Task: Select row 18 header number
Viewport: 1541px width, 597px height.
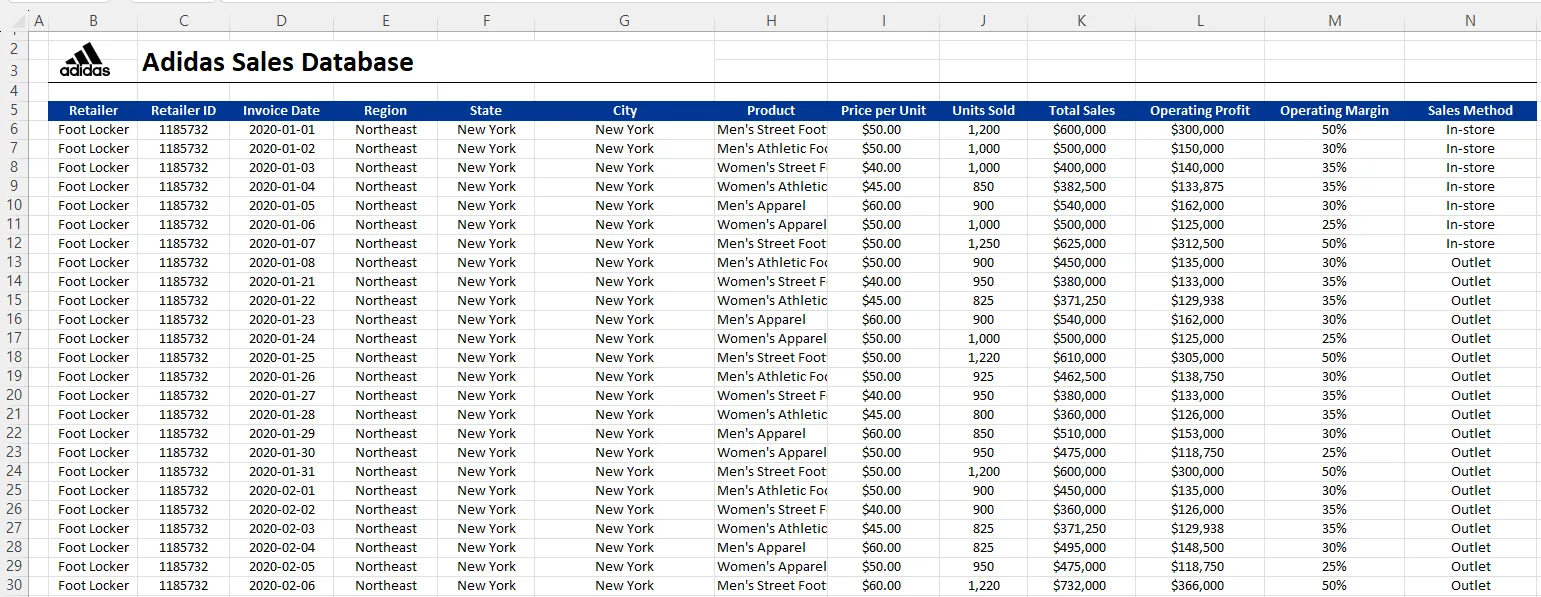Action: click(x=14, y=358)
